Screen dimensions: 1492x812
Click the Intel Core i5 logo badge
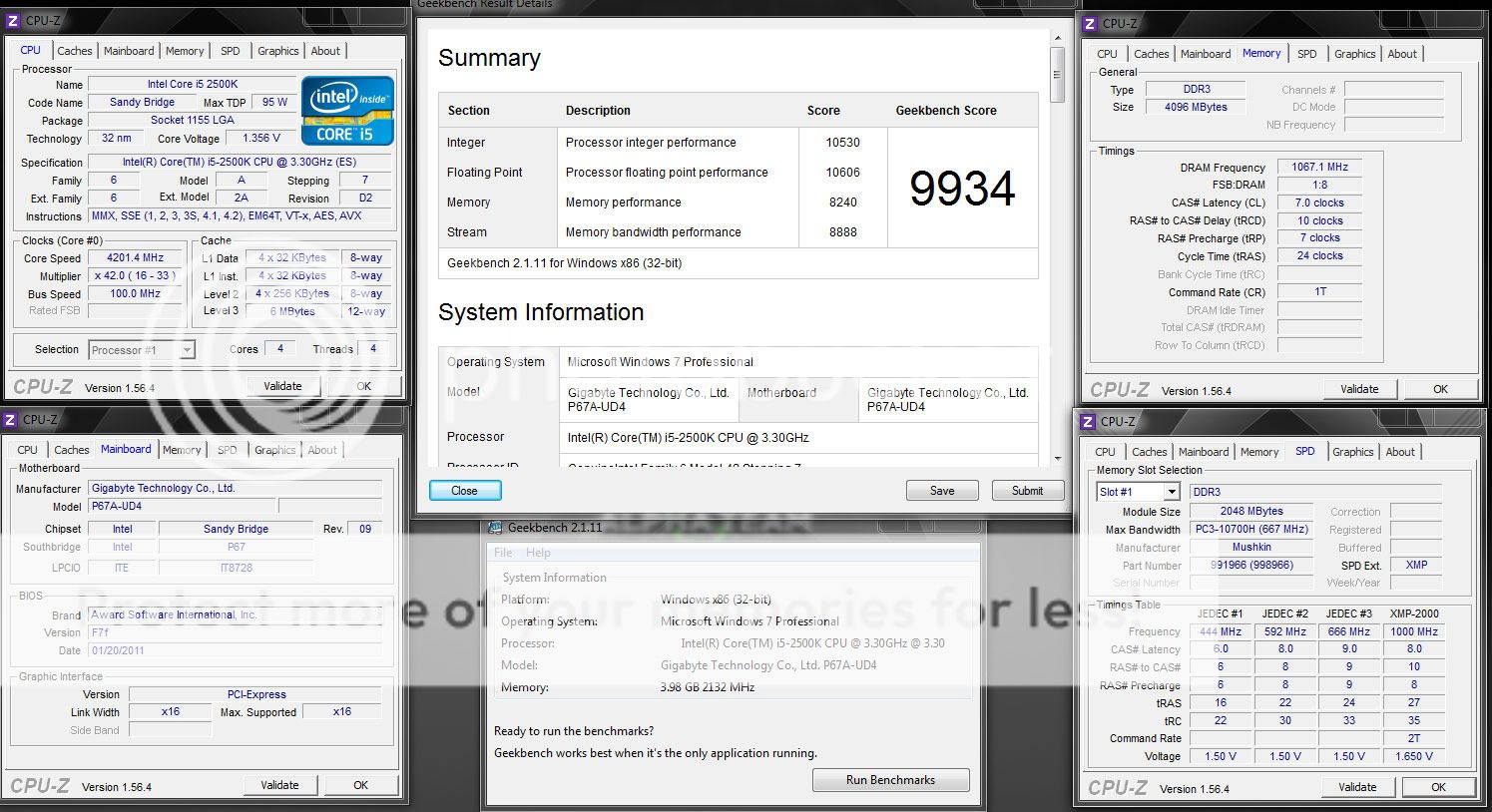click(347, 110)
